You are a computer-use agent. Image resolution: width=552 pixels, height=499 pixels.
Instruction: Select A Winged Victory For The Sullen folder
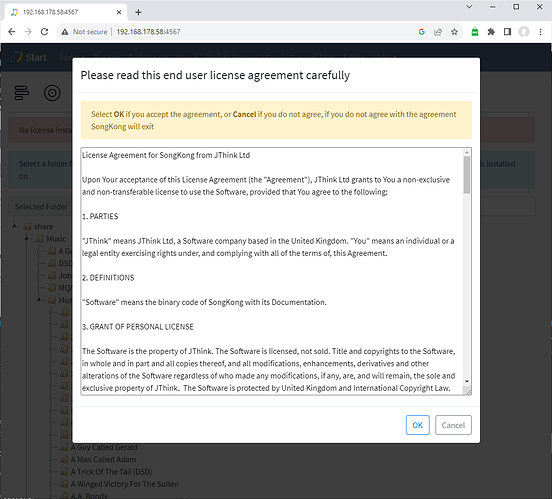pyautogui.click(x=124, y=484)
